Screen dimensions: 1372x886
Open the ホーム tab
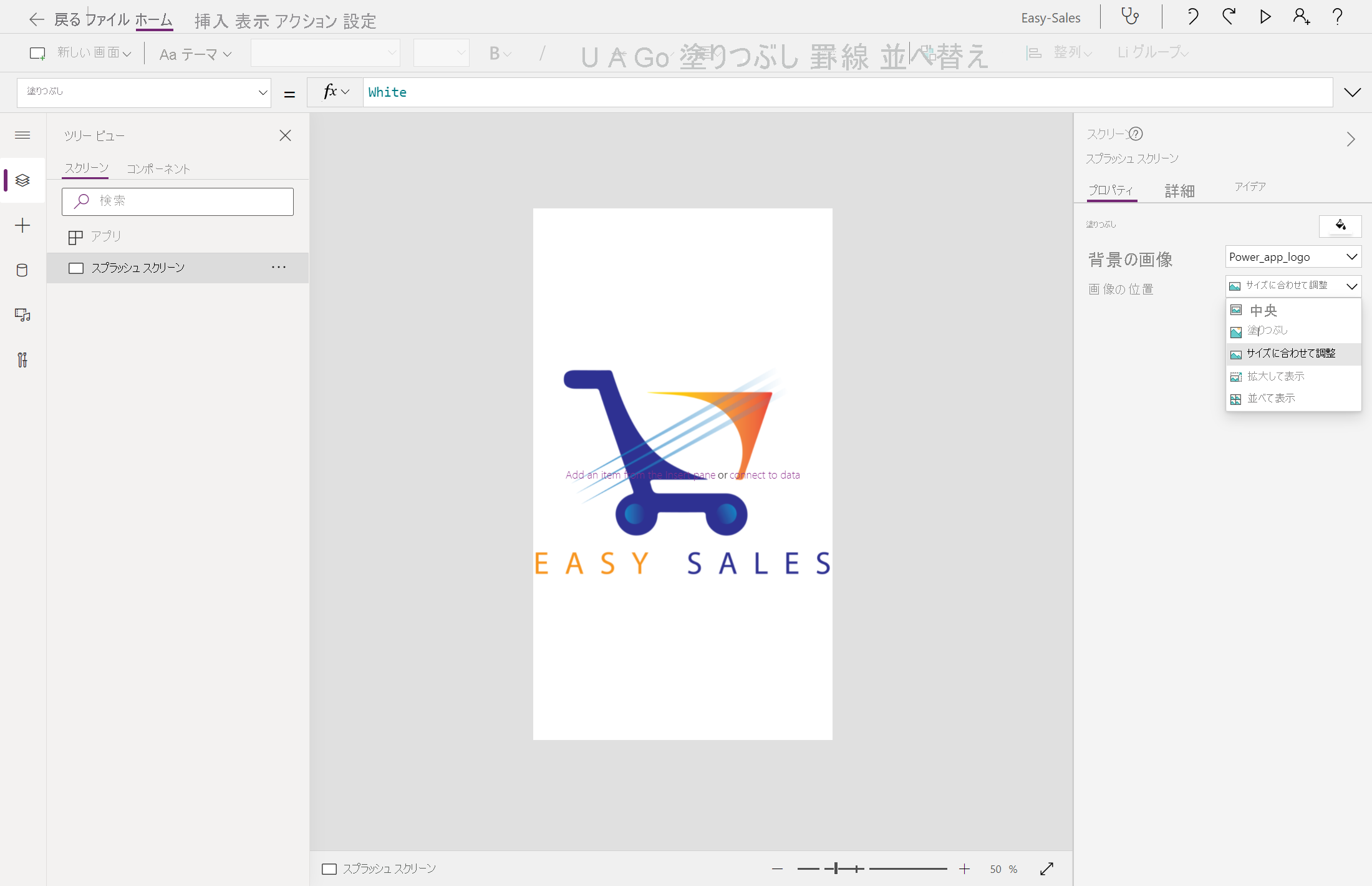(154, 19)
